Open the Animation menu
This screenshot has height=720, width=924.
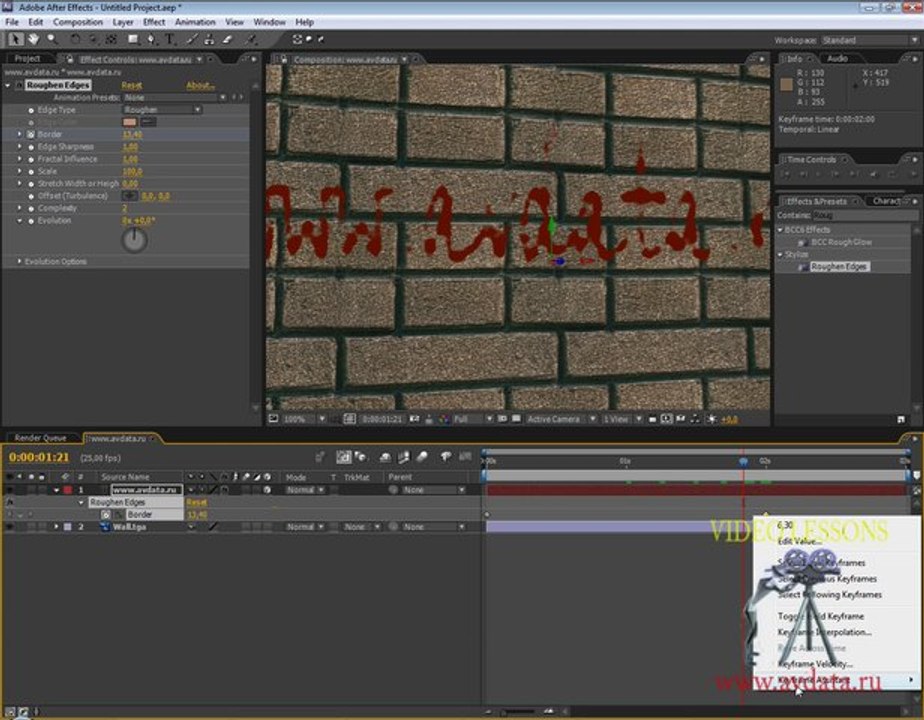pyautogui.click(x=195, y=22)
